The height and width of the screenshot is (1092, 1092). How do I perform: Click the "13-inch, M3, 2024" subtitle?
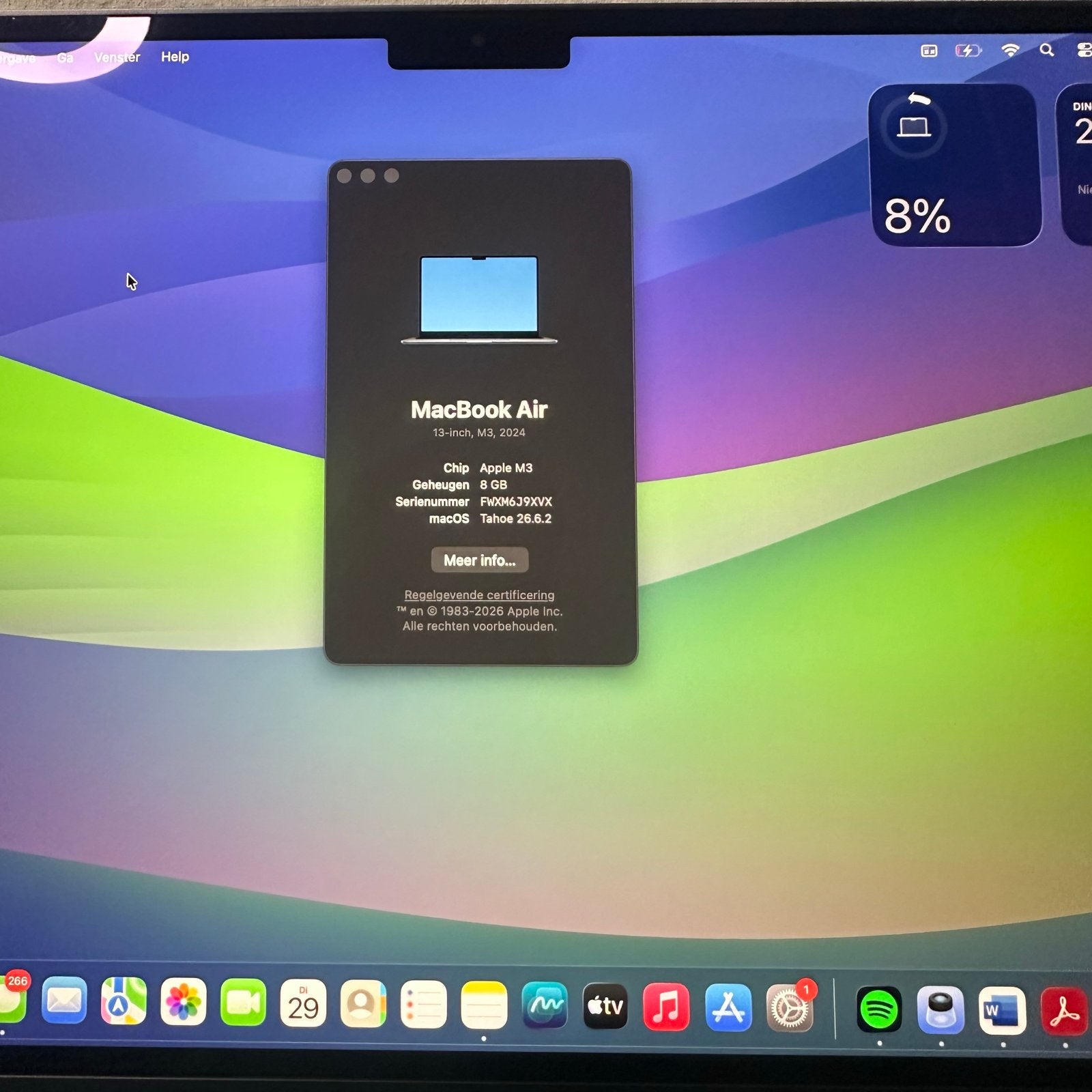[479, 433]
